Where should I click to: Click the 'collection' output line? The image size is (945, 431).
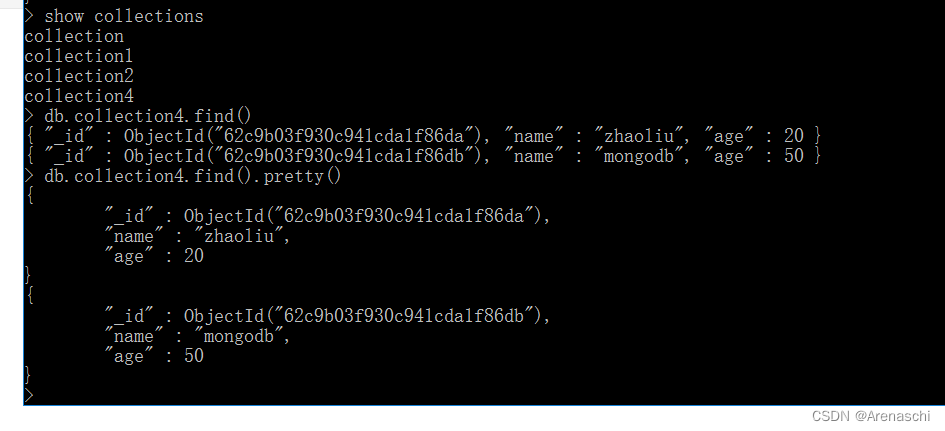point(74,36)
